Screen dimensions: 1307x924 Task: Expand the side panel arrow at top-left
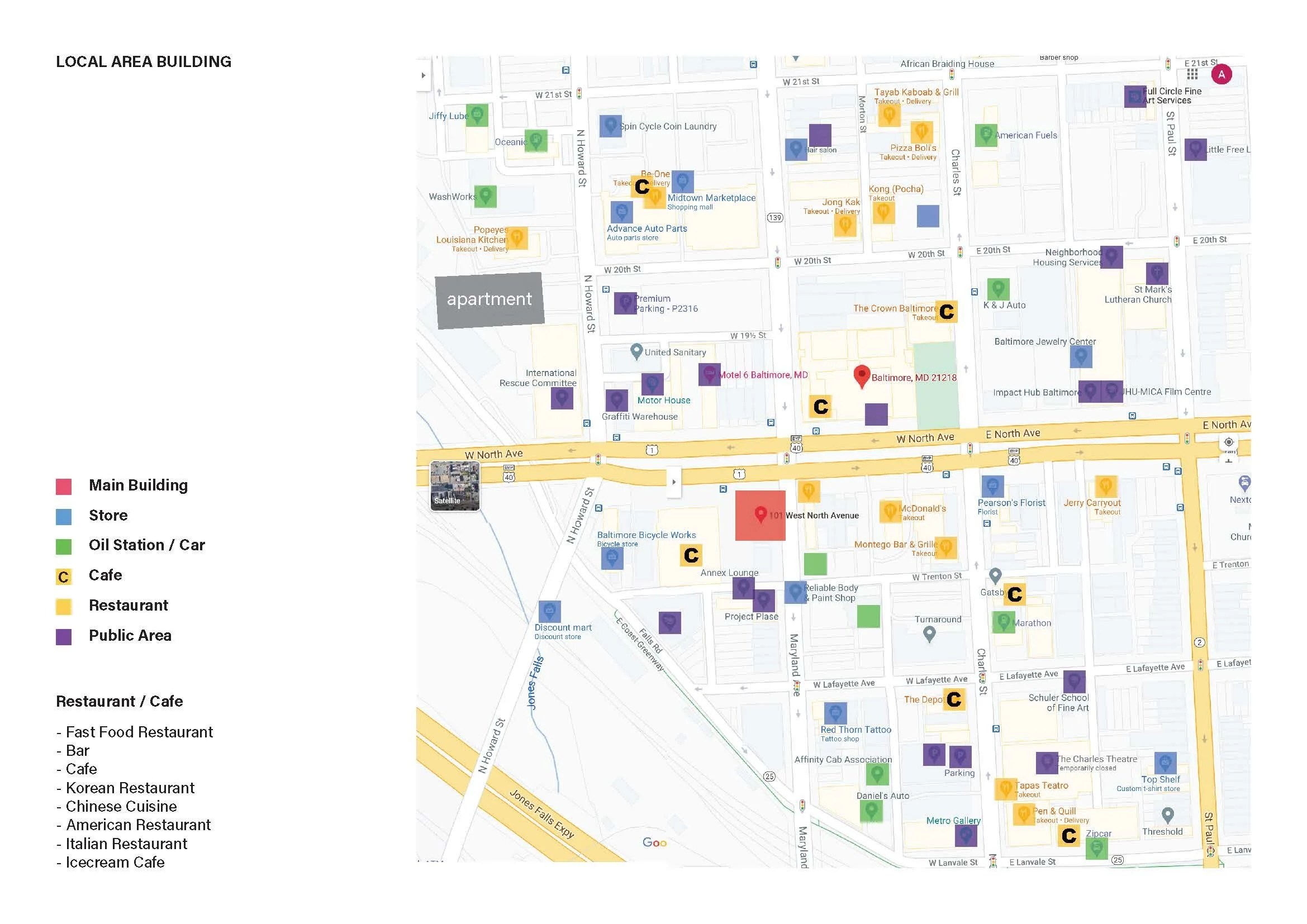(423, 75)
